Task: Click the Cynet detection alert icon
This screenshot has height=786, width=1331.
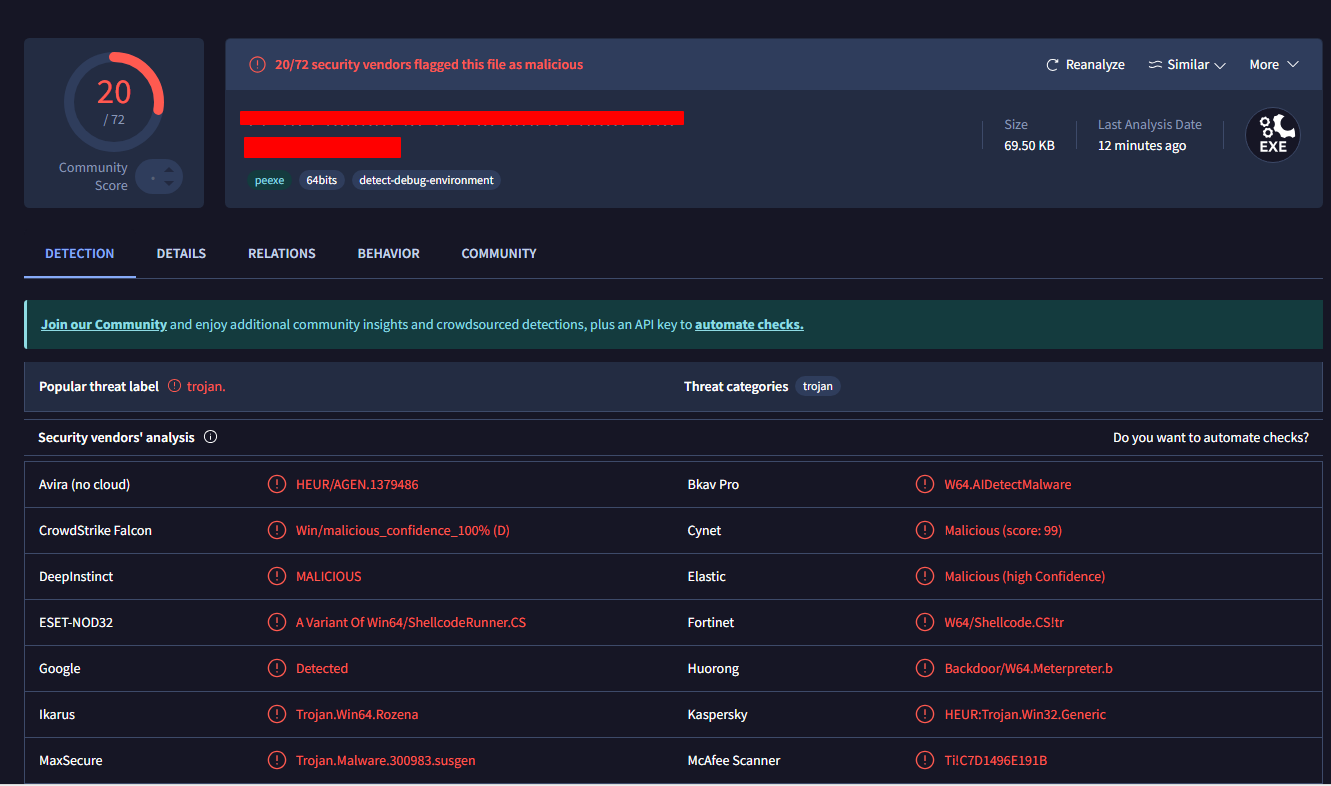Action: pyautogui.click(x=925, y=530)
